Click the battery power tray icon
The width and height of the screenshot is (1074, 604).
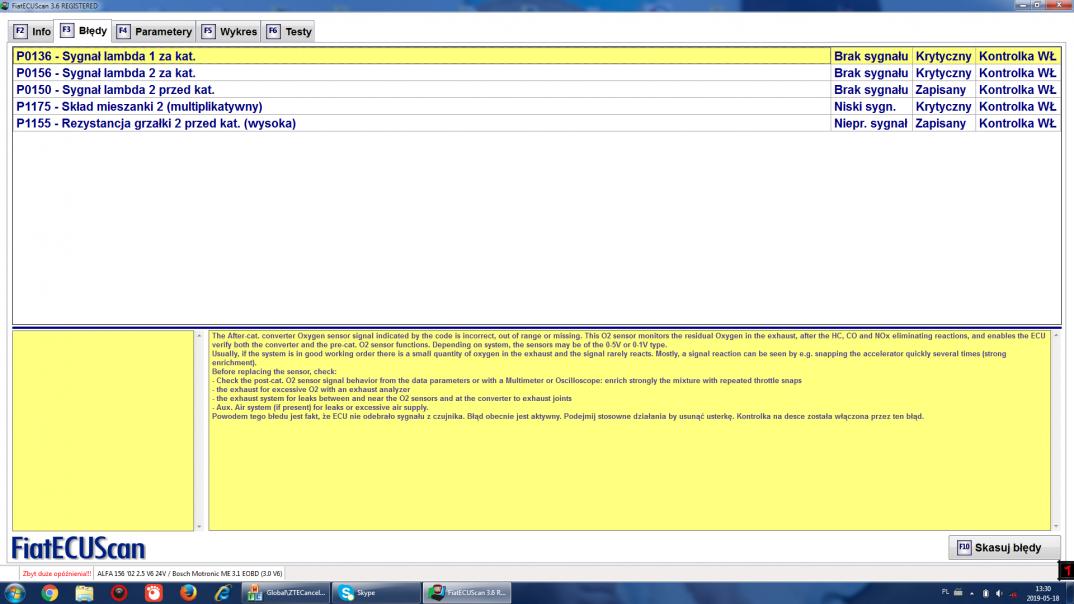986,593
